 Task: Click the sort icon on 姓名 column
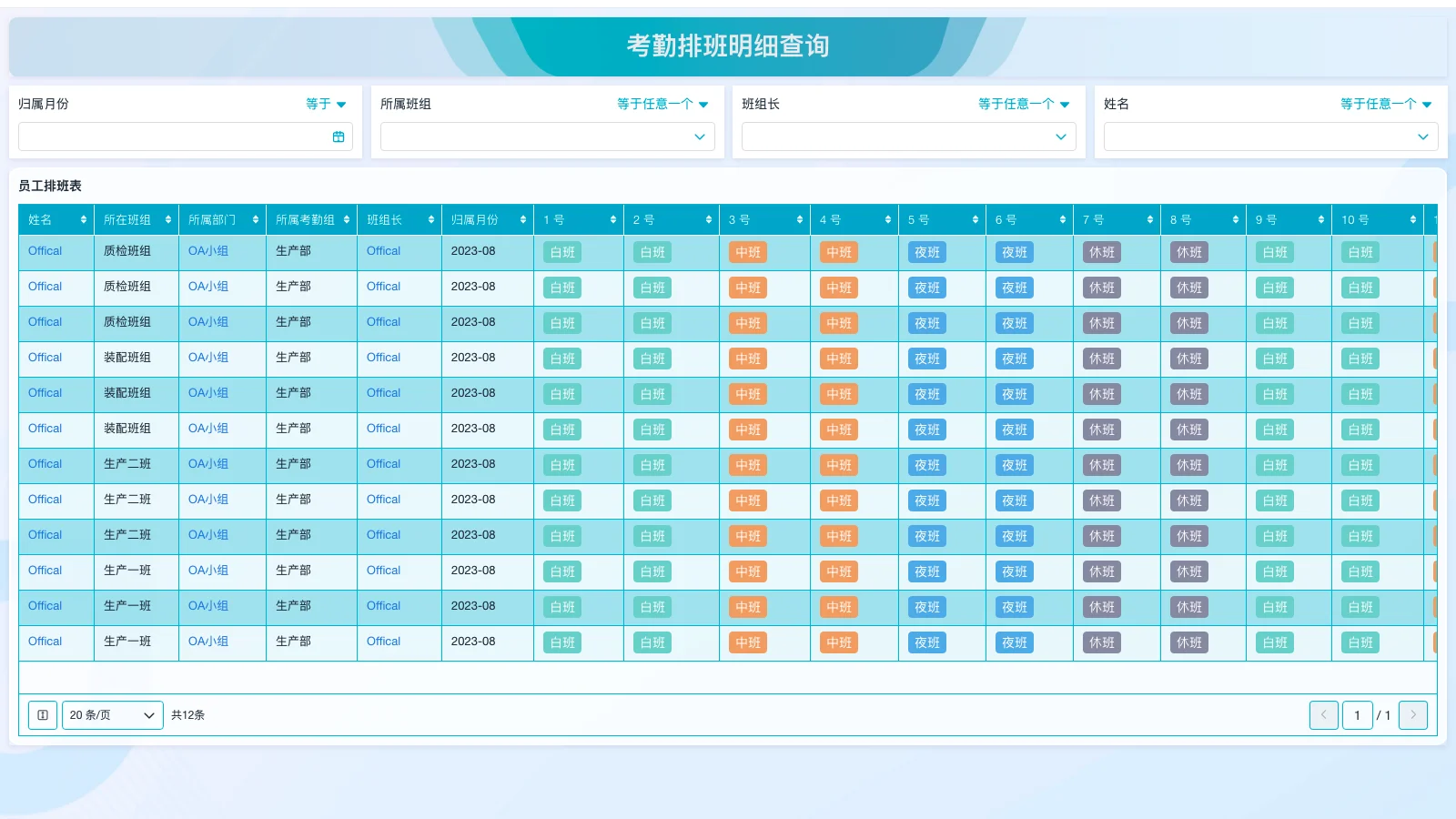tap(85, 219)
